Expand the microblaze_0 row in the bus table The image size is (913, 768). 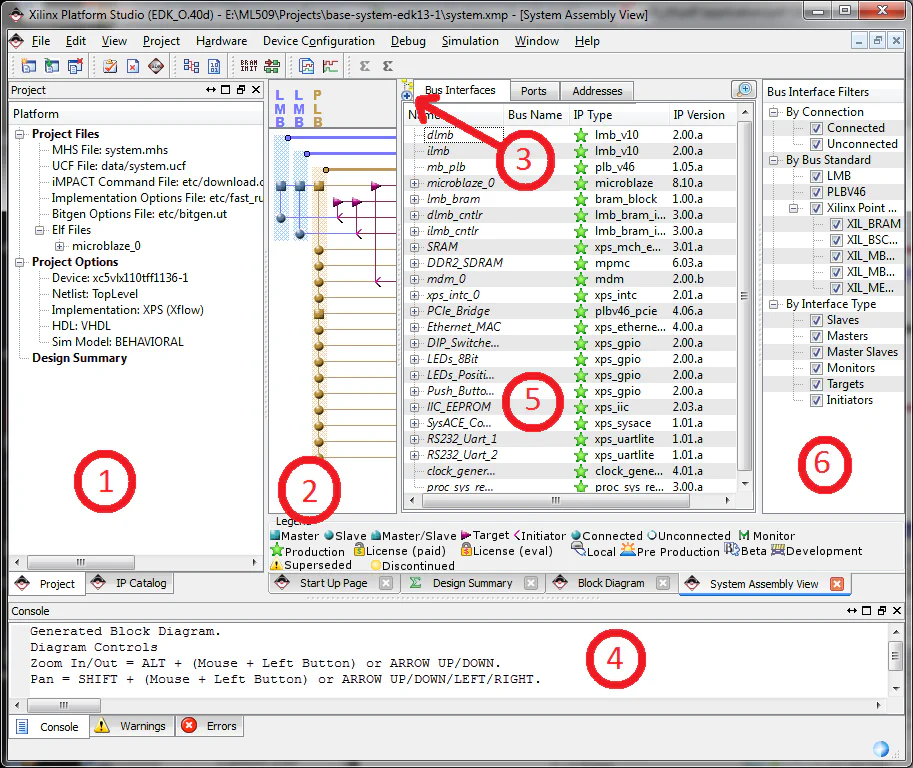point(415,183)
